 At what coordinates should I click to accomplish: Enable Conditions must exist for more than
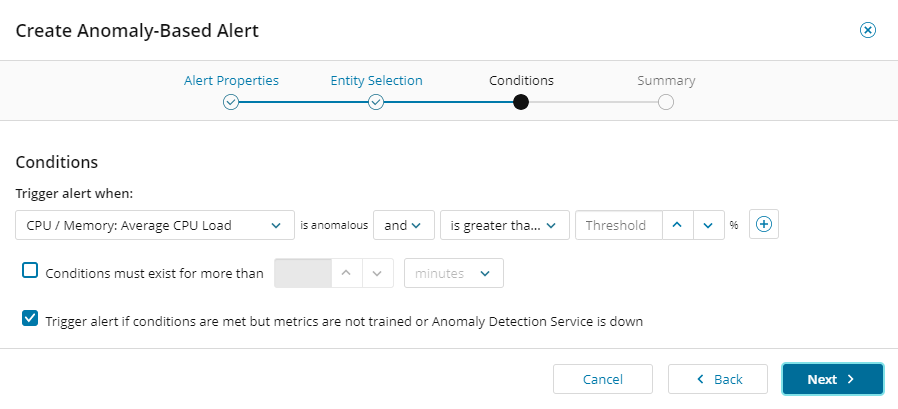[x=31, y=271]
